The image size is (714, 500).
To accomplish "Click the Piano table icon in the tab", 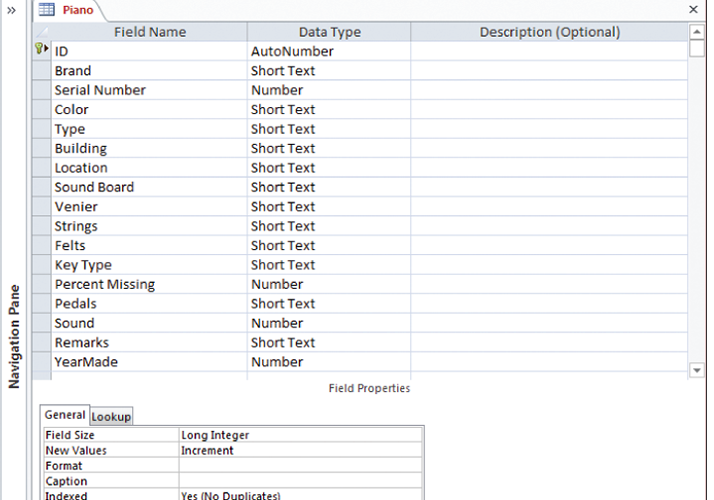I will pos(46,9).
